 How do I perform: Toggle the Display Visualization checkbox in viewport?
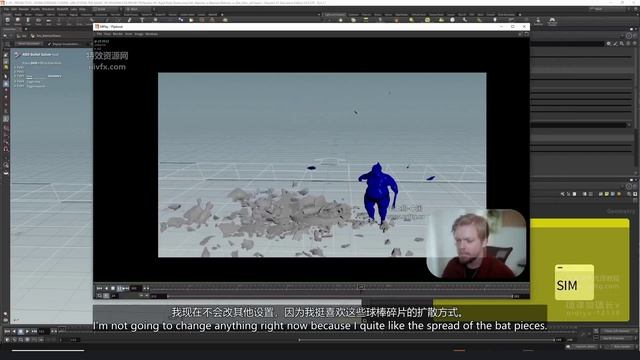[50, 44]
